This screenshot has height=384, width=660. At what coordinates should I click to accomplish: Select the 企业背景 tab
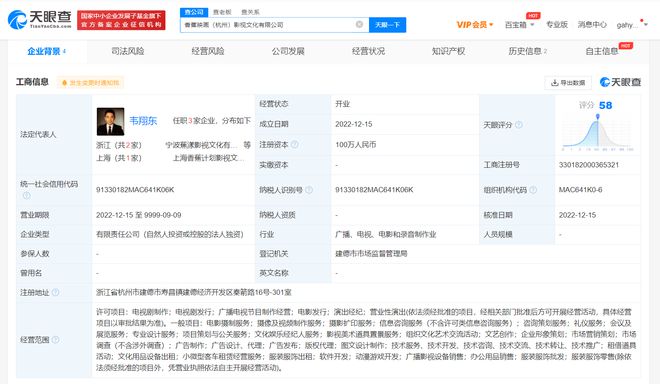(47, 51)
